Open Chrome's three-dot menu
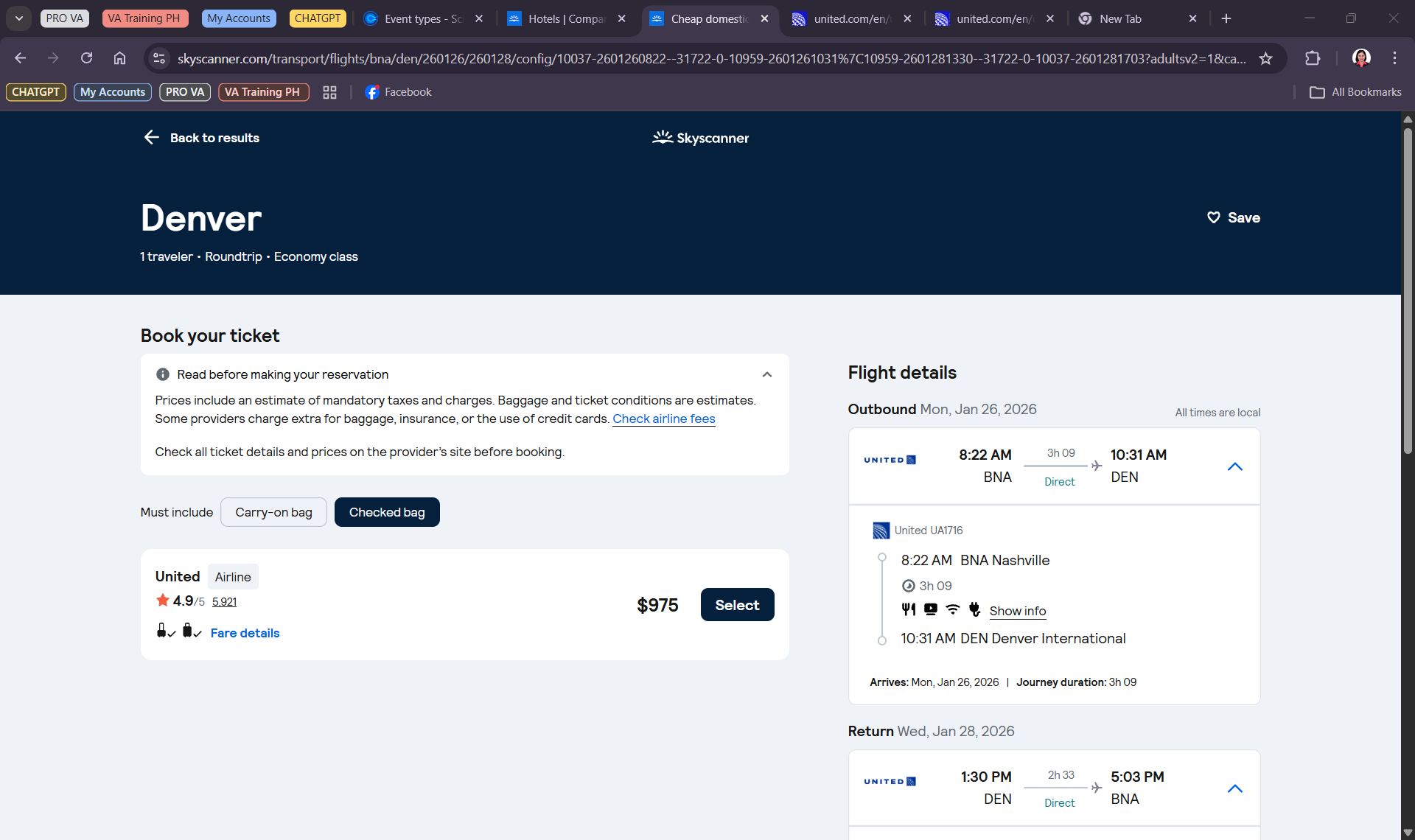The image size is (1415, 840). click(x=1394, y=58)
